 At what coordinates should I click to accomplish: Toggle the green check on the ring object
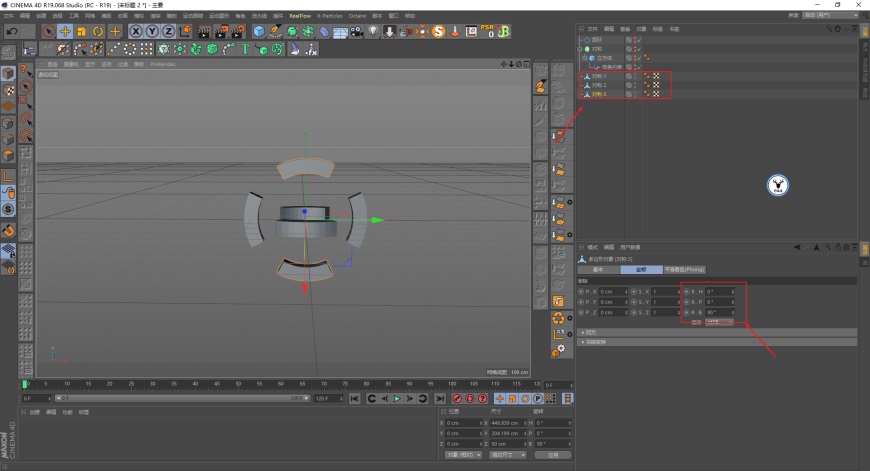tap(639, 40)
